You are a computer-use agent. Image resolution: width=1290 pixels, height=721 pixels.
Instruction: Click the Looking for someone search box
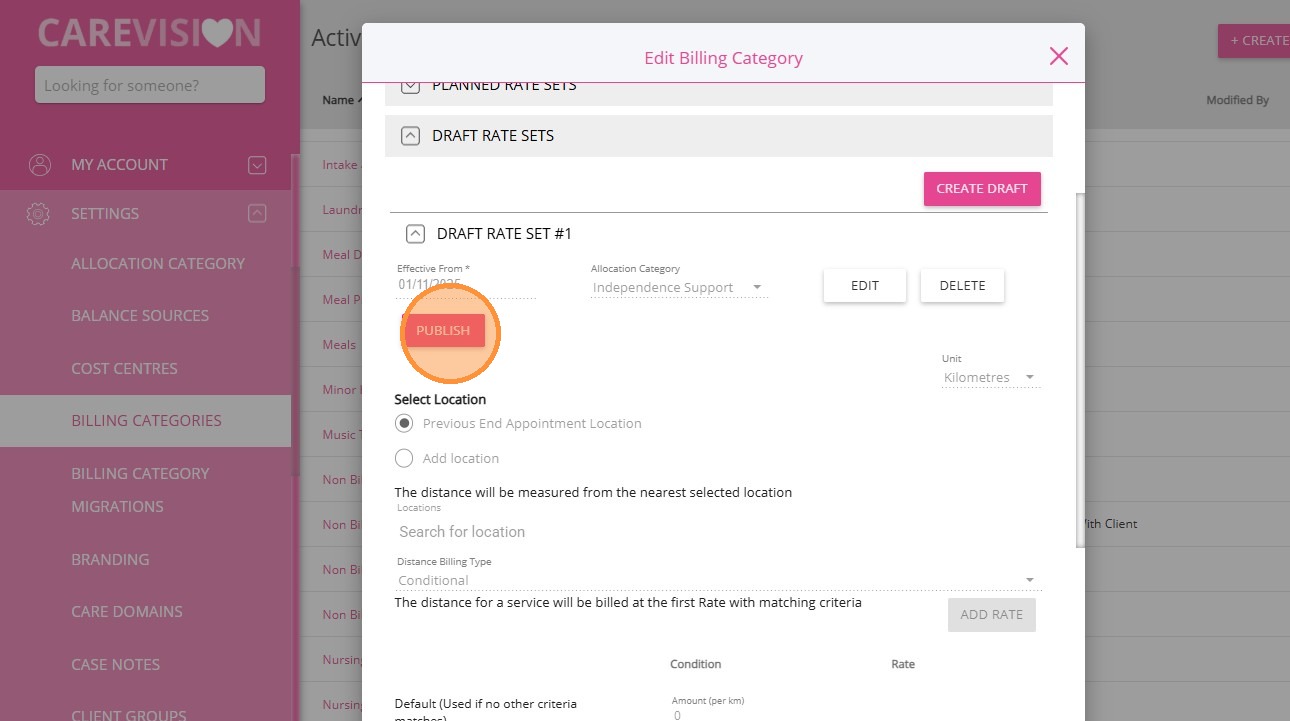150,85
